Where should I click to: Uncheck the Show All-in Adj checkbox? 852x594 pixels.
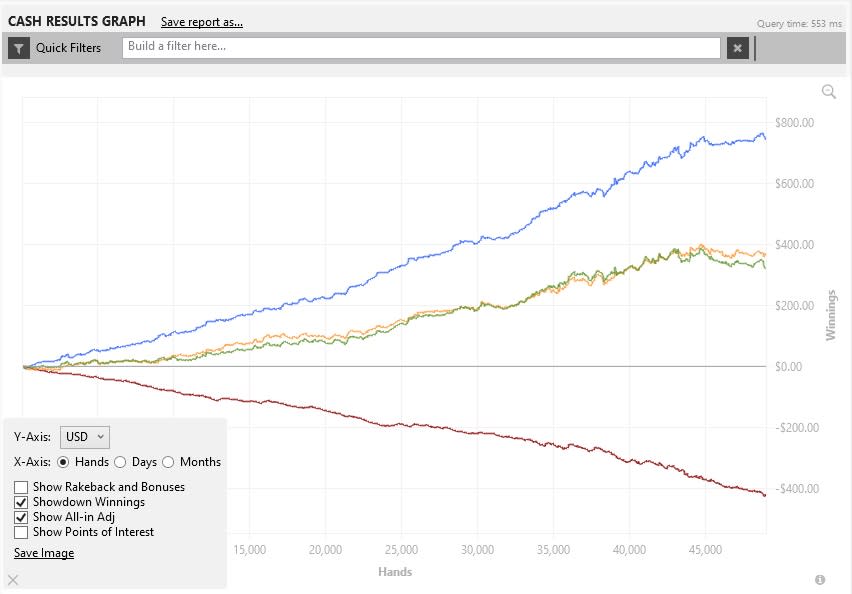[x=21, y=517]
